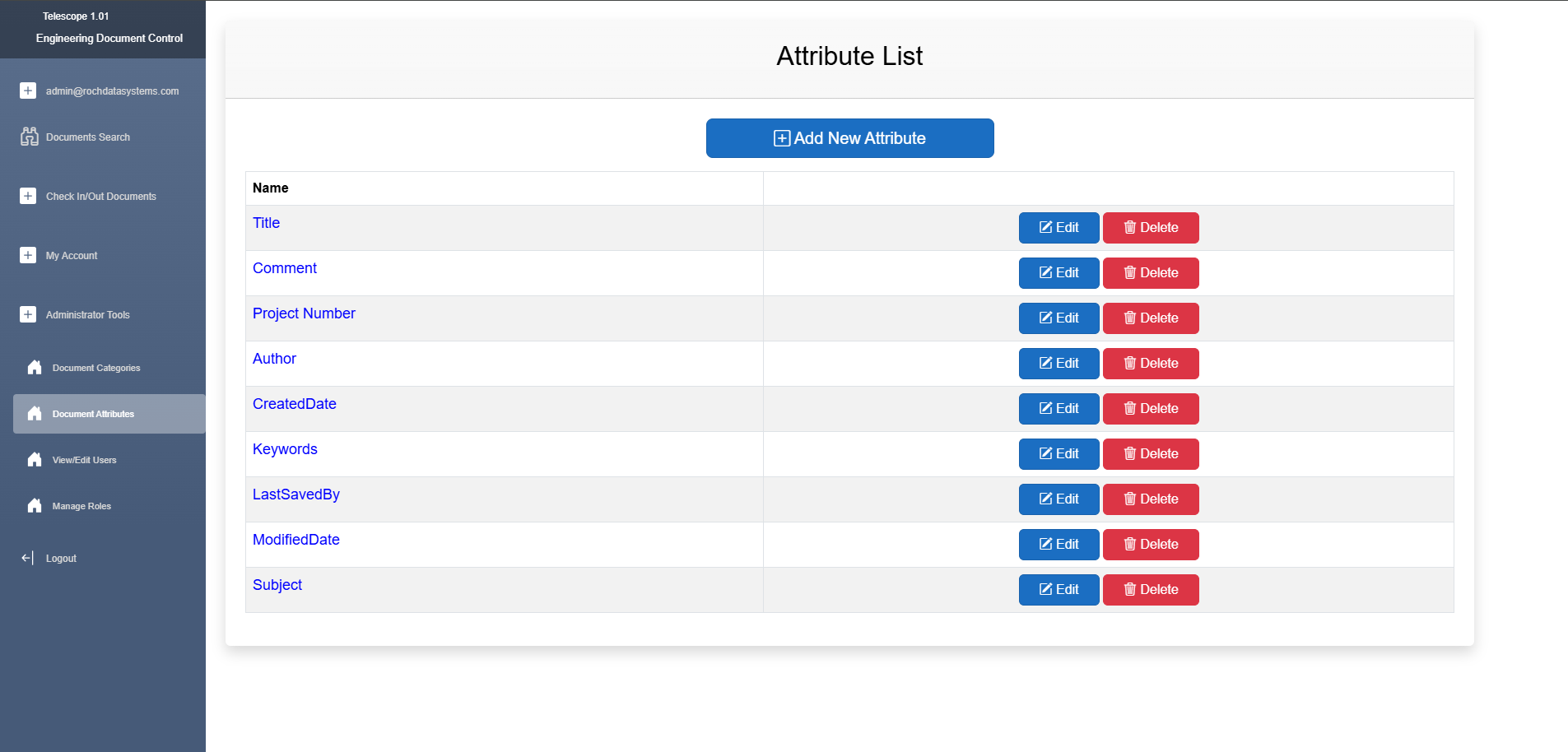Click the Logout arrow icon
1568x752 pixels.
pos(28,558)
